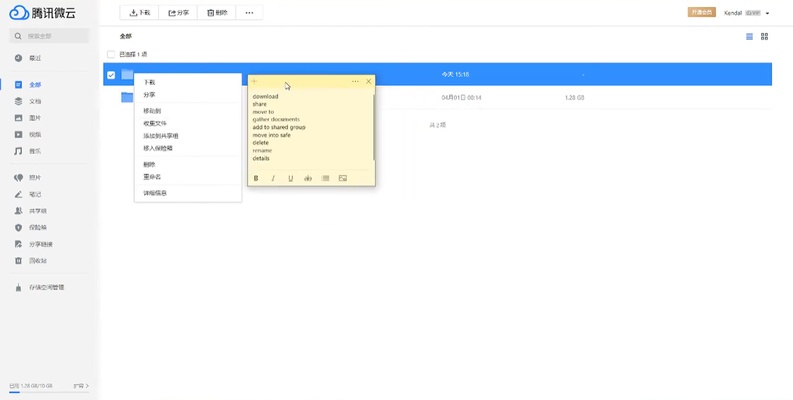Click 'details' text in sticky note
Screen dimensions: 793x400
click(x=261, y=158)
